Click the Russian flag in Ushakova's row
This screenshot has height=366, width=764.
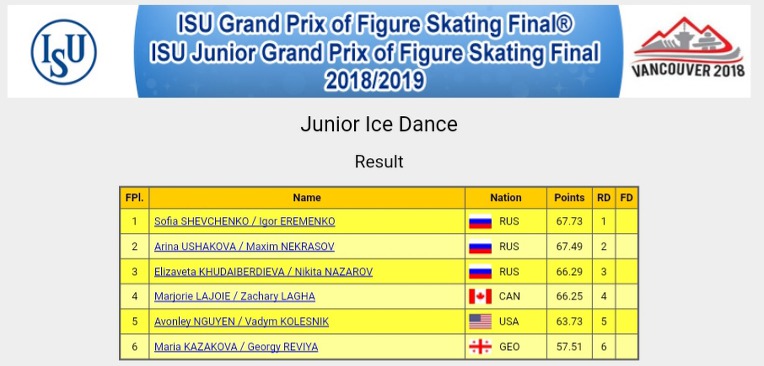point(480,247)
